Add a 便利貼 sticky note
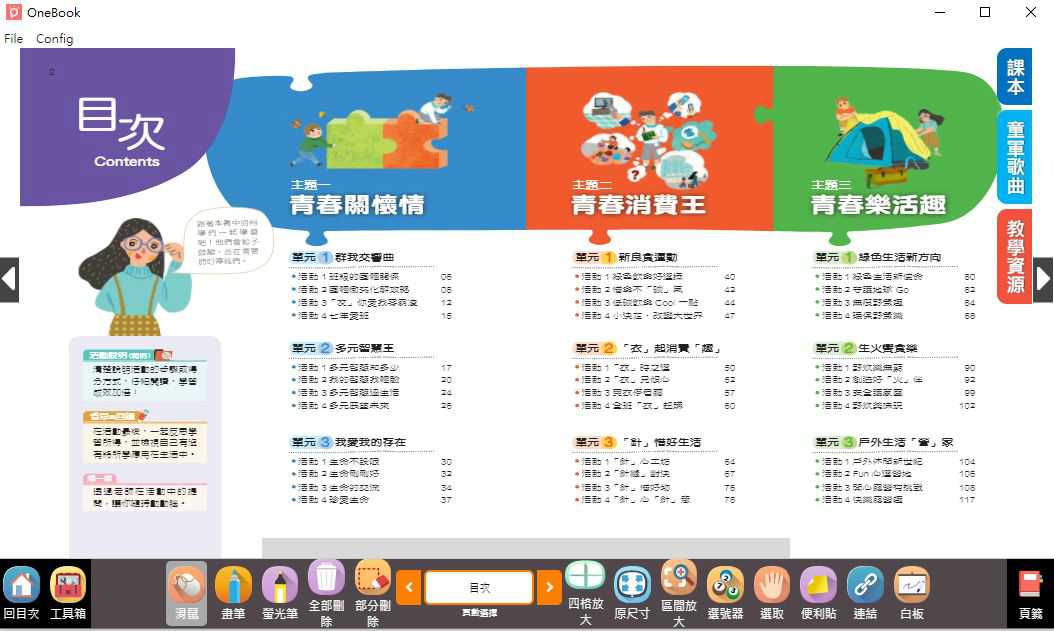Image resolution: width=1054 pixels, height=631 pixels. (818, 593)
